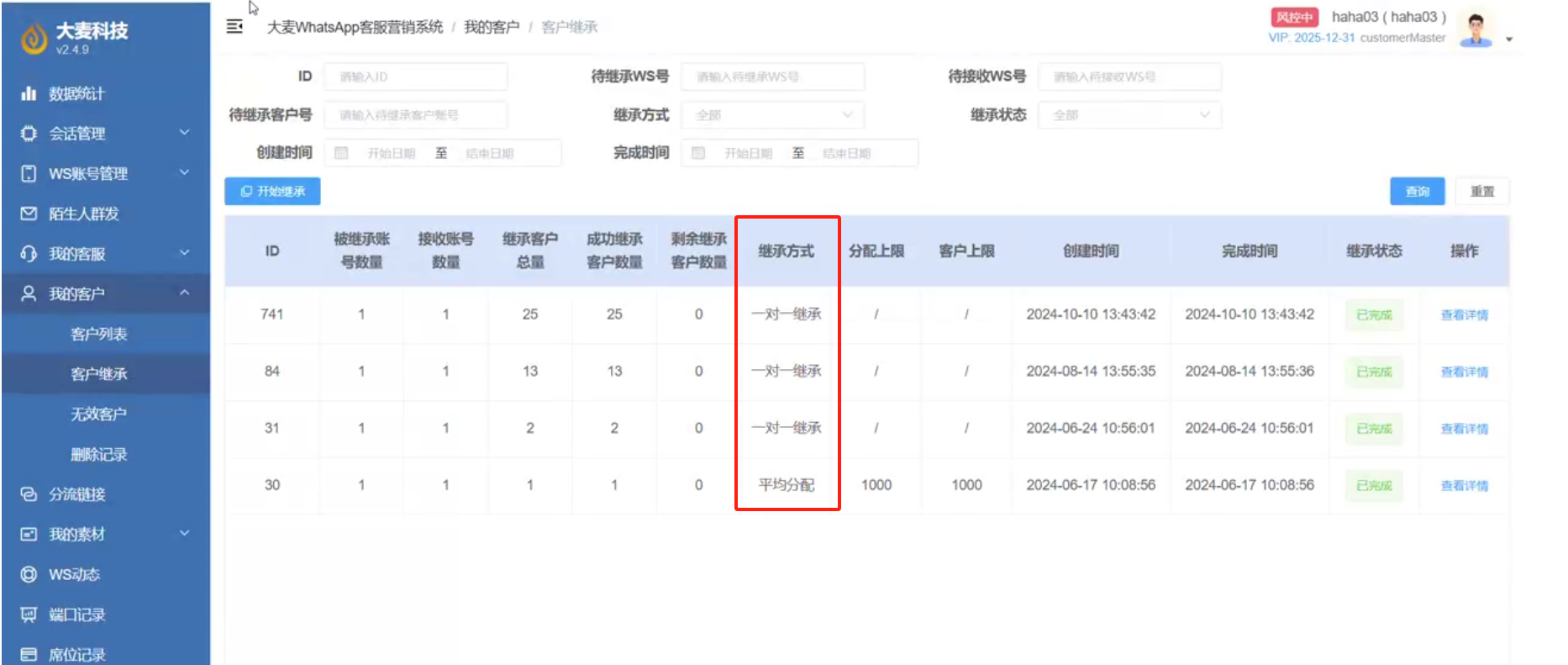Click 开始继承 button
The image size is (1568, 665).
272,192
